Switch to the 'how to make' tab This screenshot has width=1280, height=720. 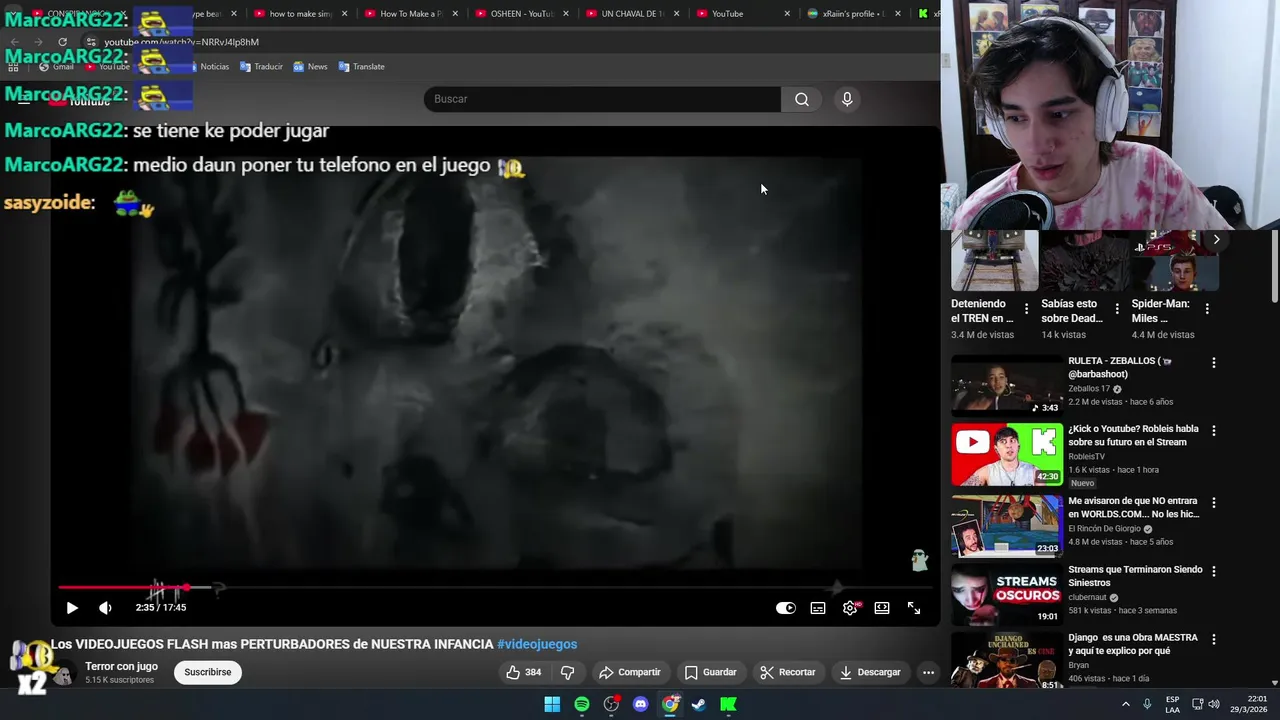point(300,14)
